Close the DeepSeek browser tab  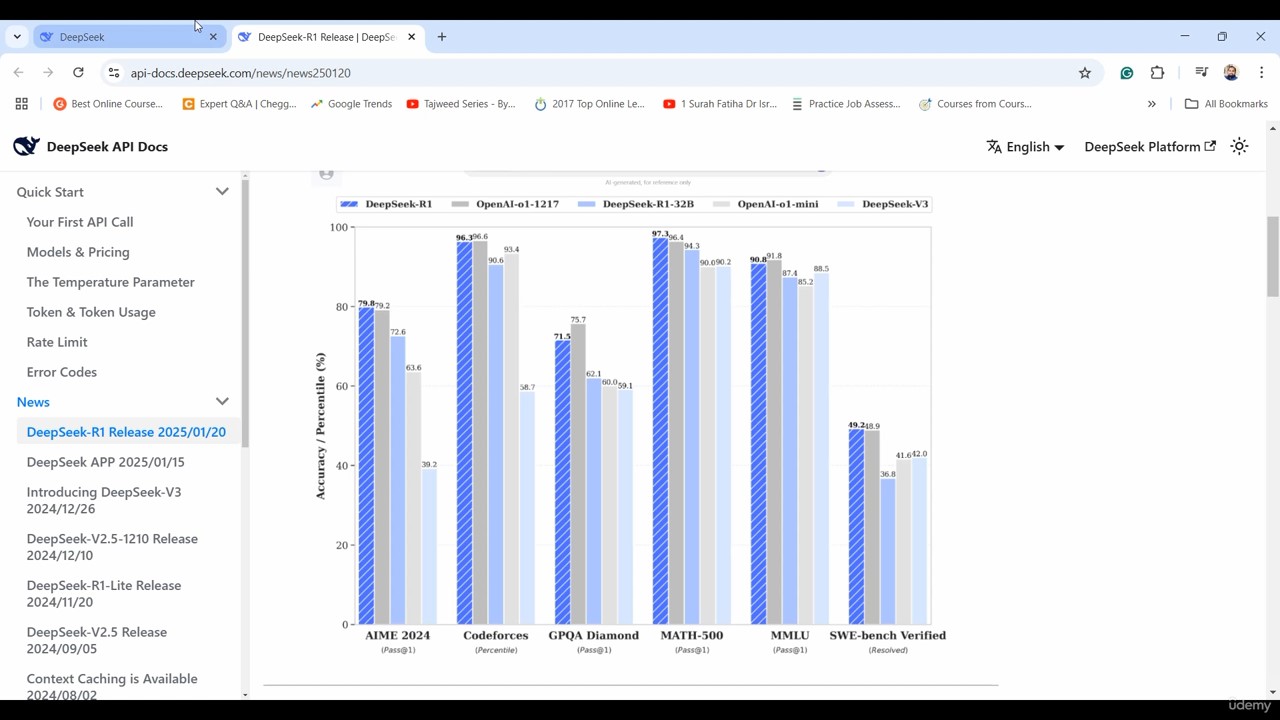click(x=213, y=37)
